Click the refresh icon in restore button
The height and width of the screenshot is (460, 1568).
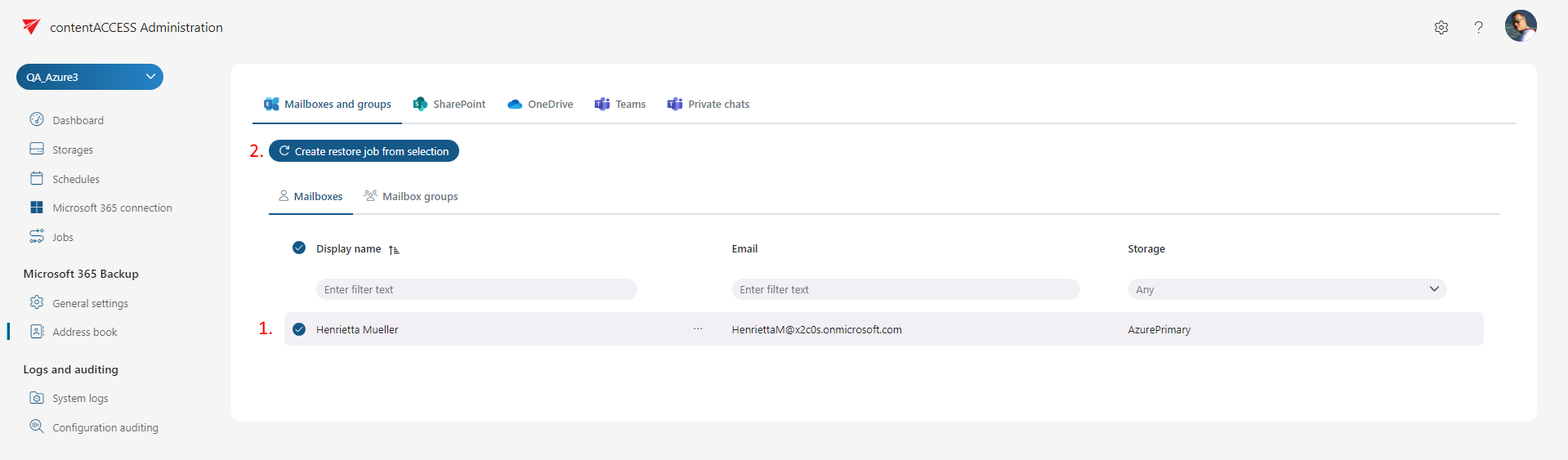pyautogui.click(x=284, y=150)
